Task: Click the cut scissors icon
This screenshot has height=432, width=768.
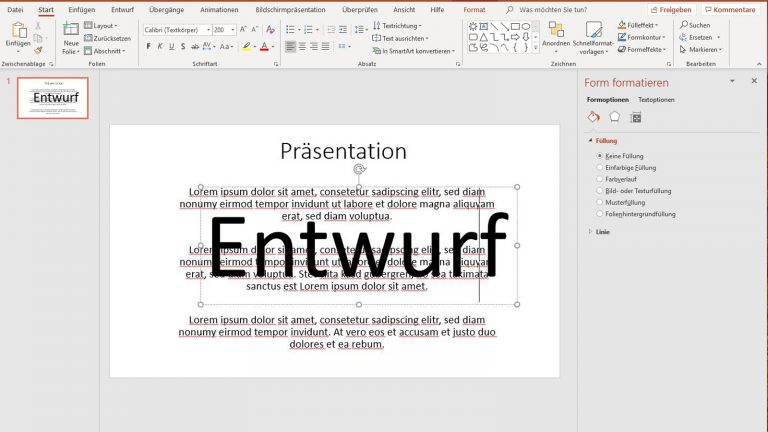Action: click(38, 26)
